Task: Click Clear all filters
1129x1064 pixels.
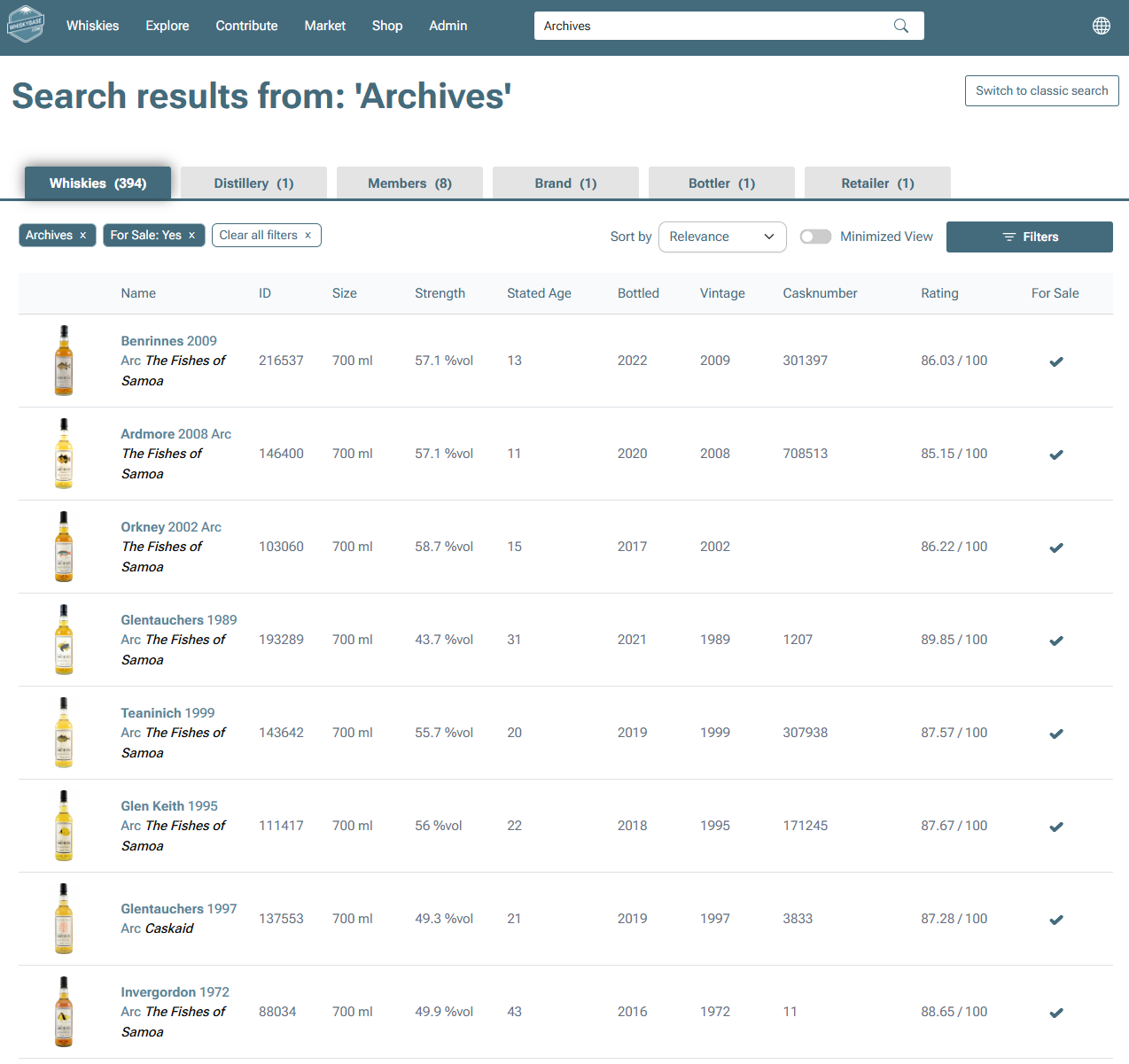Action: [266, 235]
